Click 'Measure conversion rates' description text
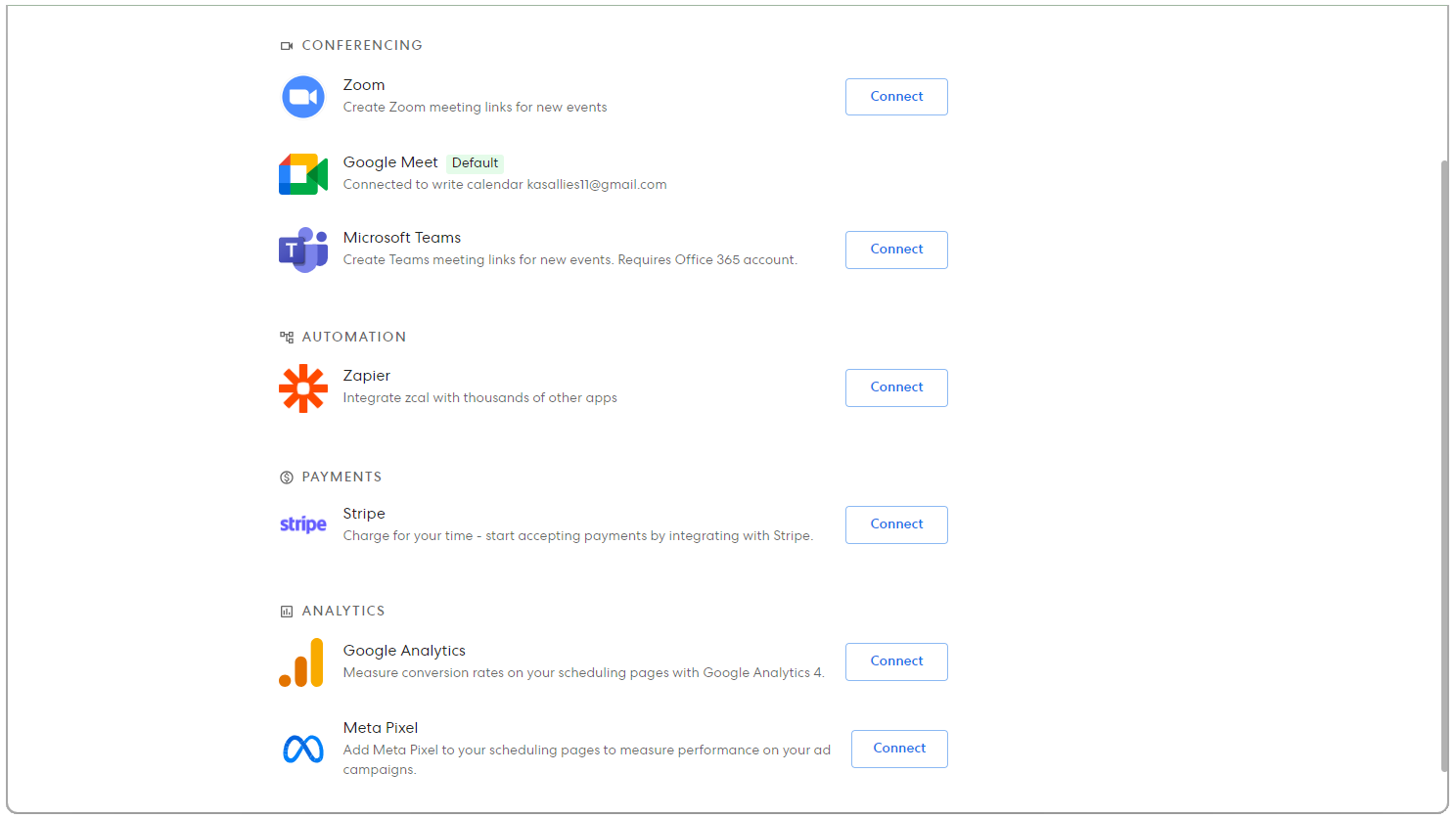The width and height of the screenshot is (1456, 819). [x=583, y=673]
